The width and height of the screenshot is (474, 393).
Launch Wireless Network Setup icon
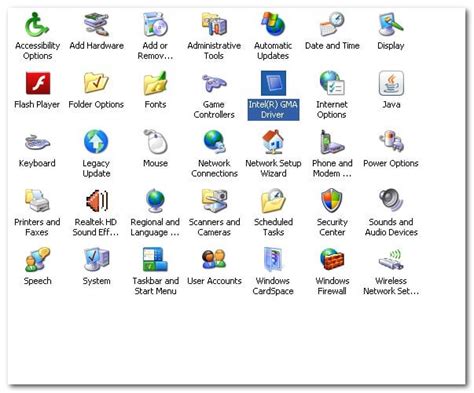[391, 259]
